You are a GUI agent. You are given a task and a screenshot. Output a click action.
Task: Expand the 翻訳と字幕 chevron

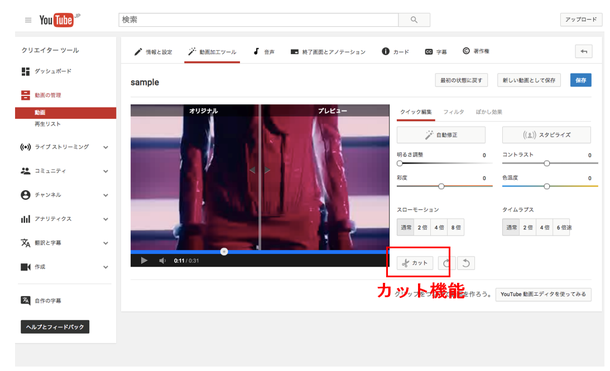coord(105,243)
